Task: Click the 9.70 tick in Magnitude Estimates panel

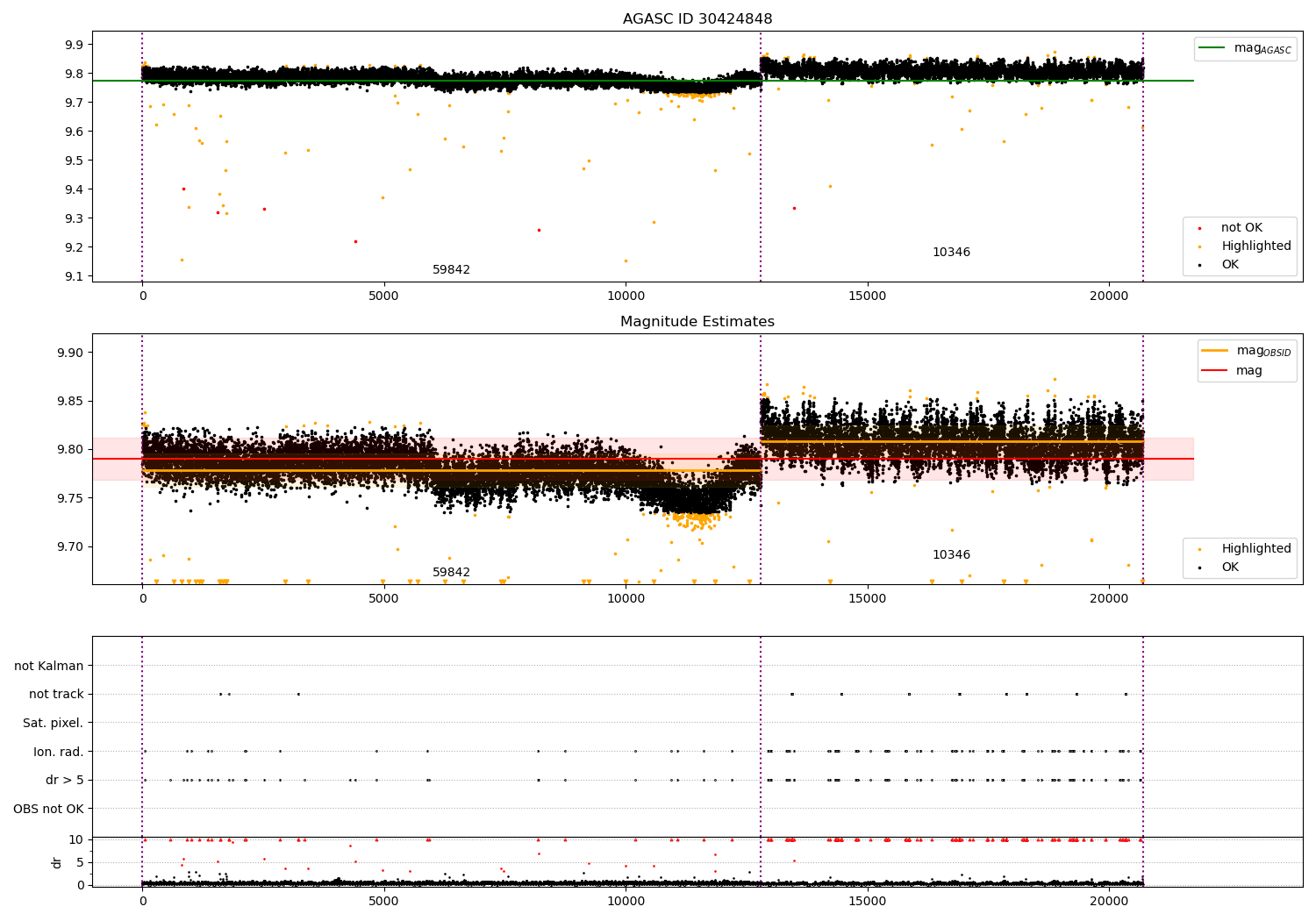Action: pos(71,546)
